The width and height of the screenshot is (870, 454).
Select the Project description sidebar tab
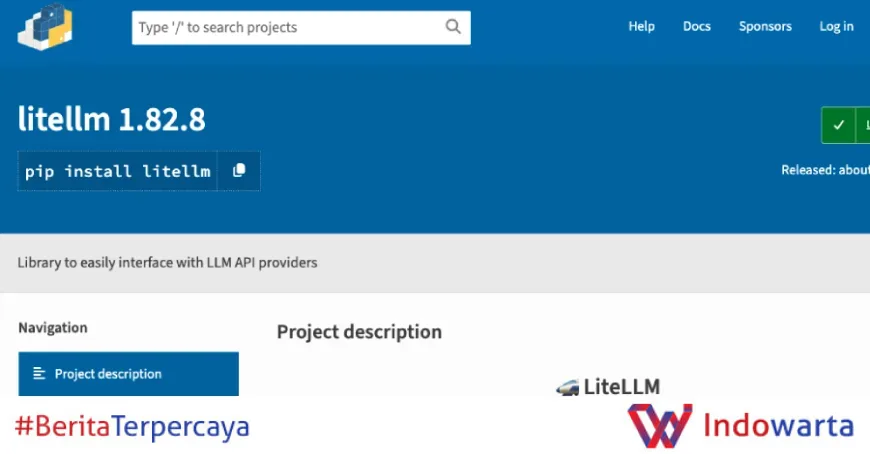(x=129, y=374)
